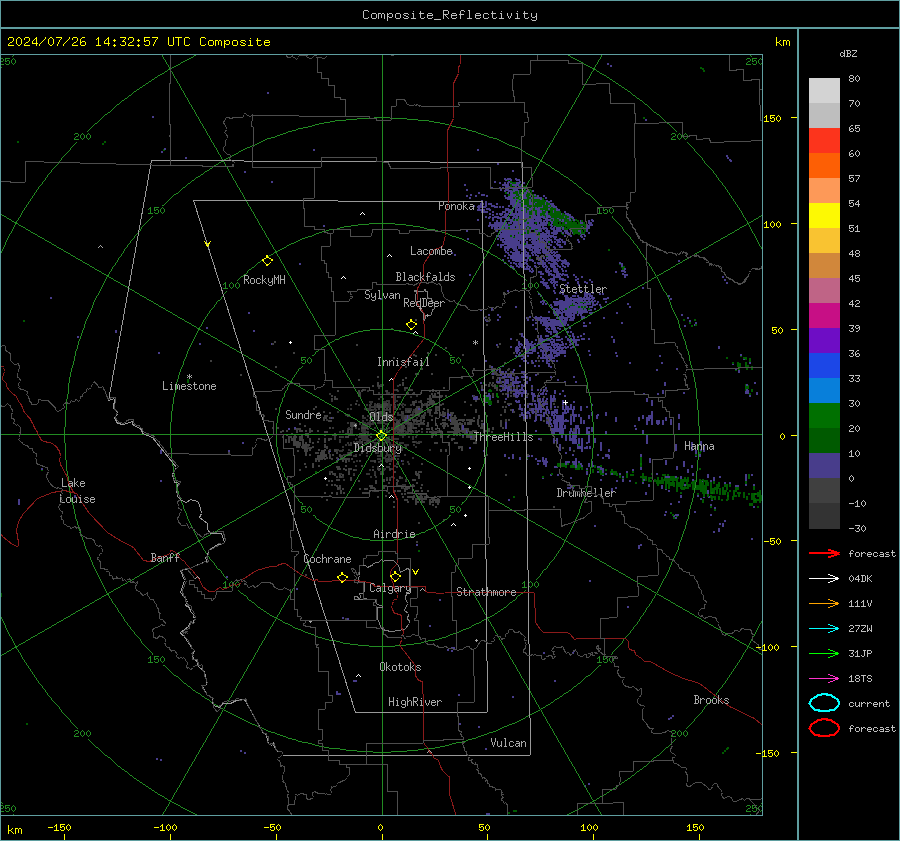This screenshot has width=900, height=841.
Task: Click the RedDeer city label
Action: point(424,303)
